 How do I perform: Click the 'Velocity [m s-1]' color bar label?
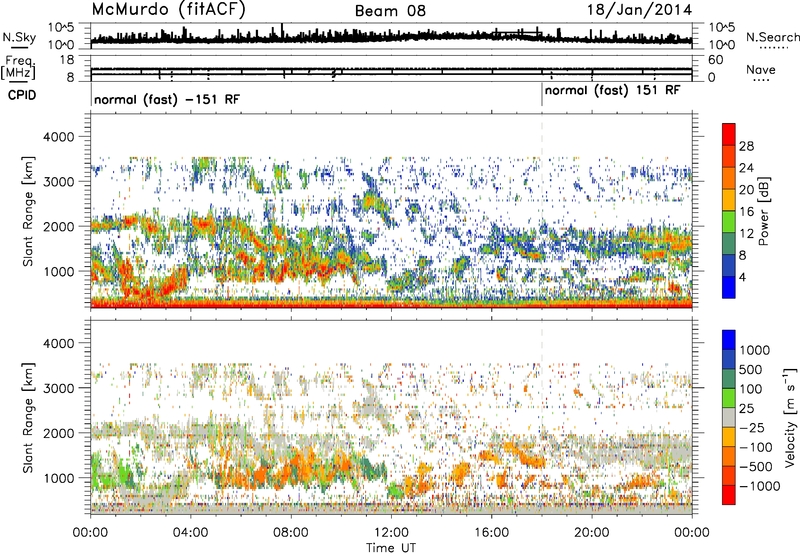click(x=790, y=417)
